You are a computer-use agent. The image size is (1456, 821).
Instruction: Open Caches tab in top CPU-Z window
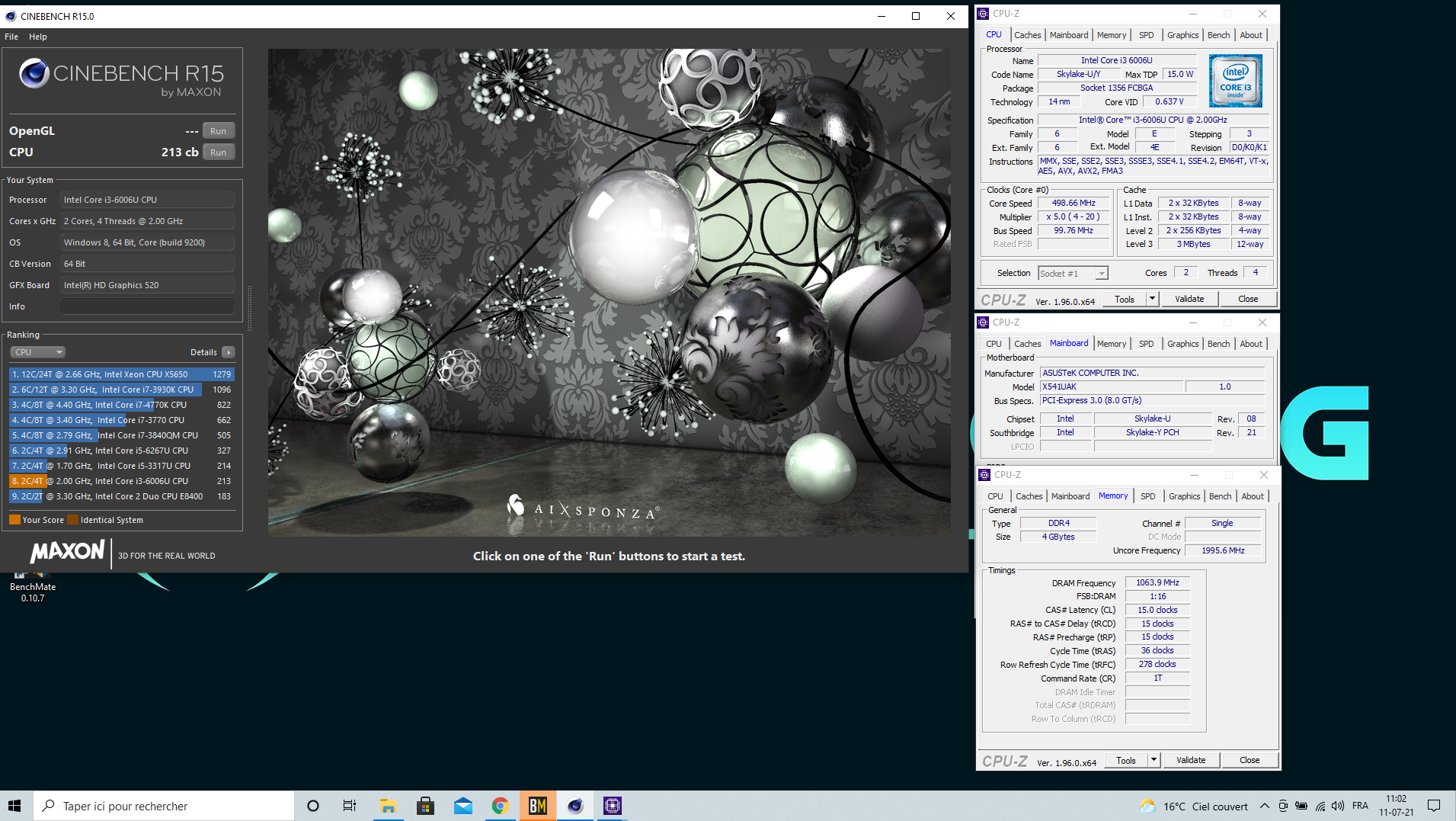(1027, 35)
